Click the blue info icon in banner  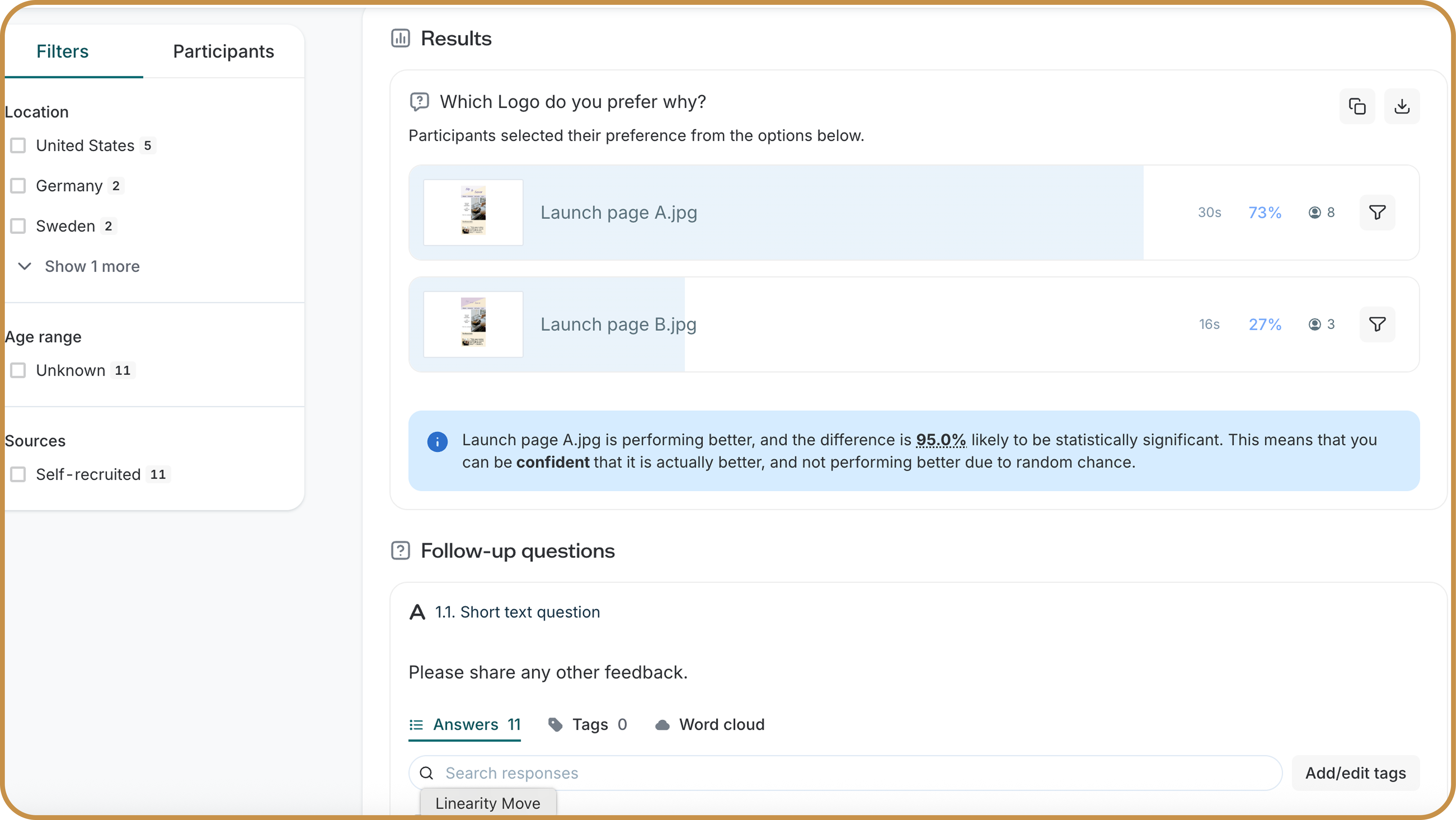[437, 441]
